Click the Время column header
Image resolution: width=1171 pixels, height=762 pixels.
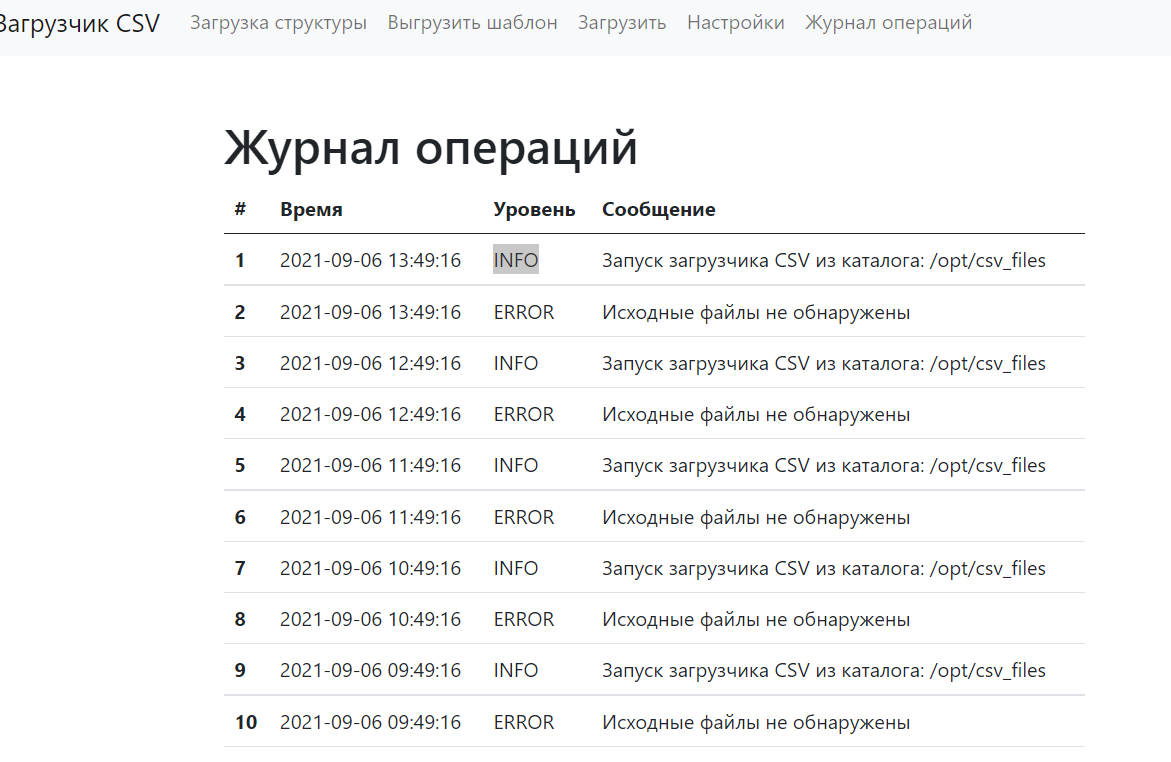311,209
